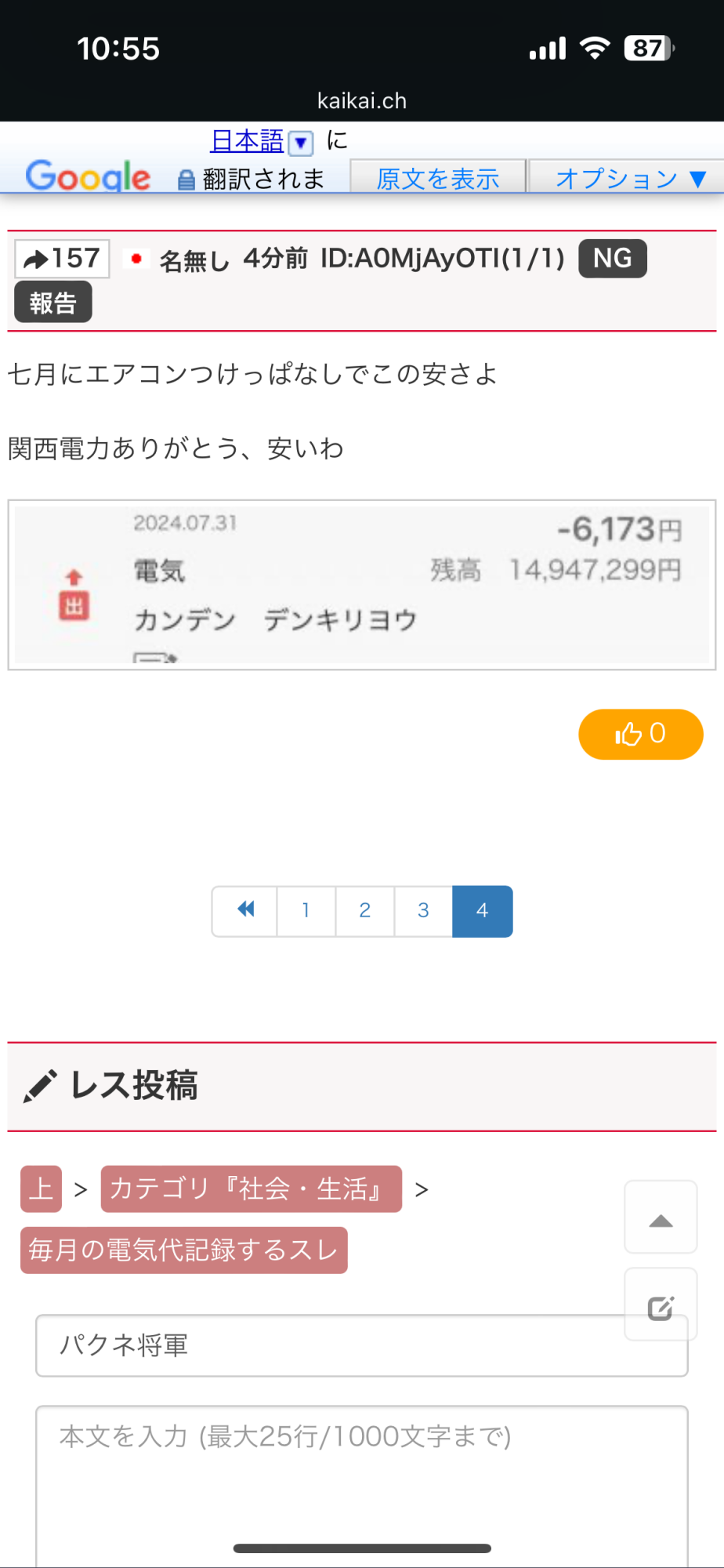Expand the オプション dropdown menu
Screen dimensions: 724x1568
(630, 178)
